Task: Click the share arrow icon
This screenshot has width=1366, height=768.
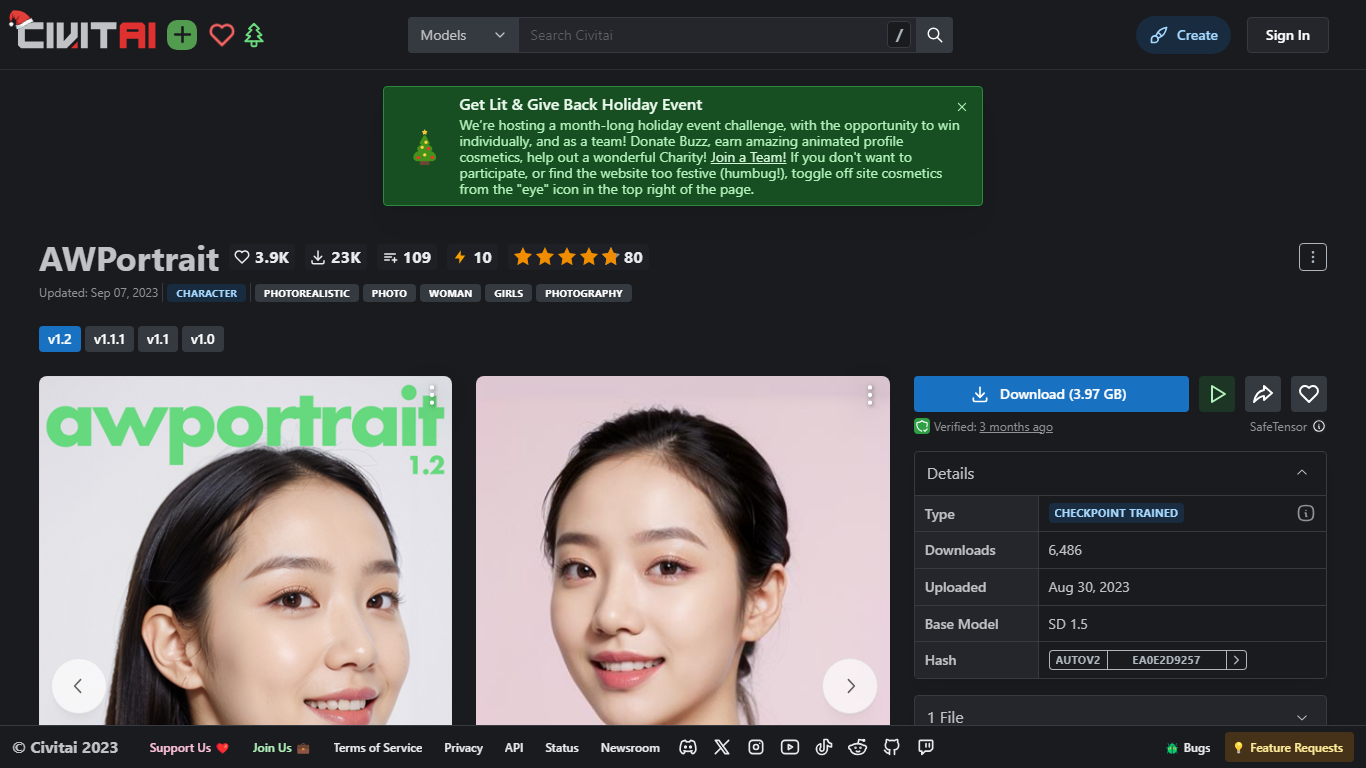Action: (x=1263, y=394)
